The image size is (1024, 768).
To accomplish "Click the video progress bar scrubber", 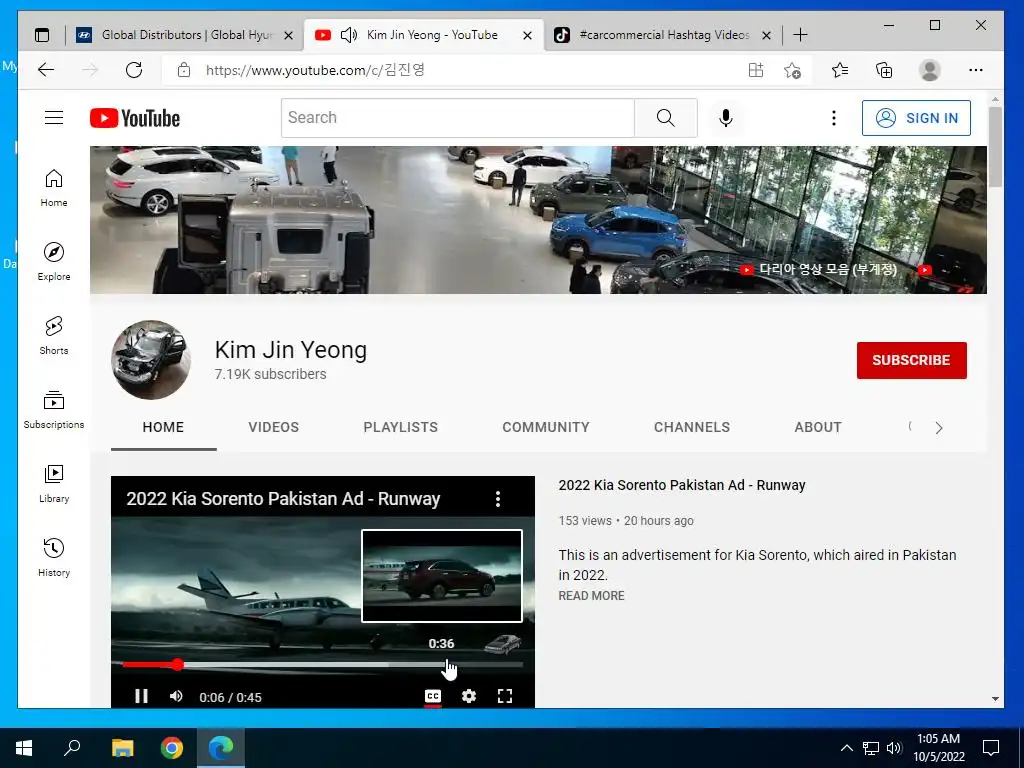I will (178, 665).
